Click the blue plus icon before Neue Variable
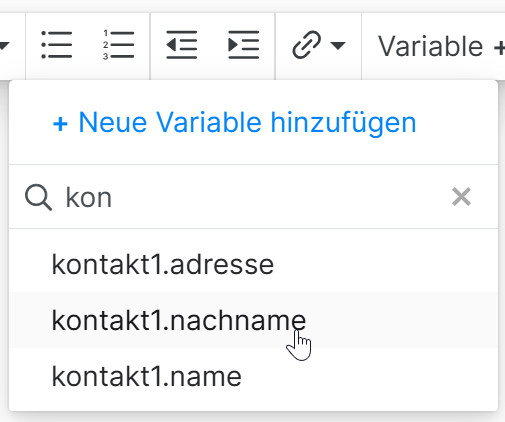This screenshot has width=505, height=422. pyautogui.click(x=60, y=124)
